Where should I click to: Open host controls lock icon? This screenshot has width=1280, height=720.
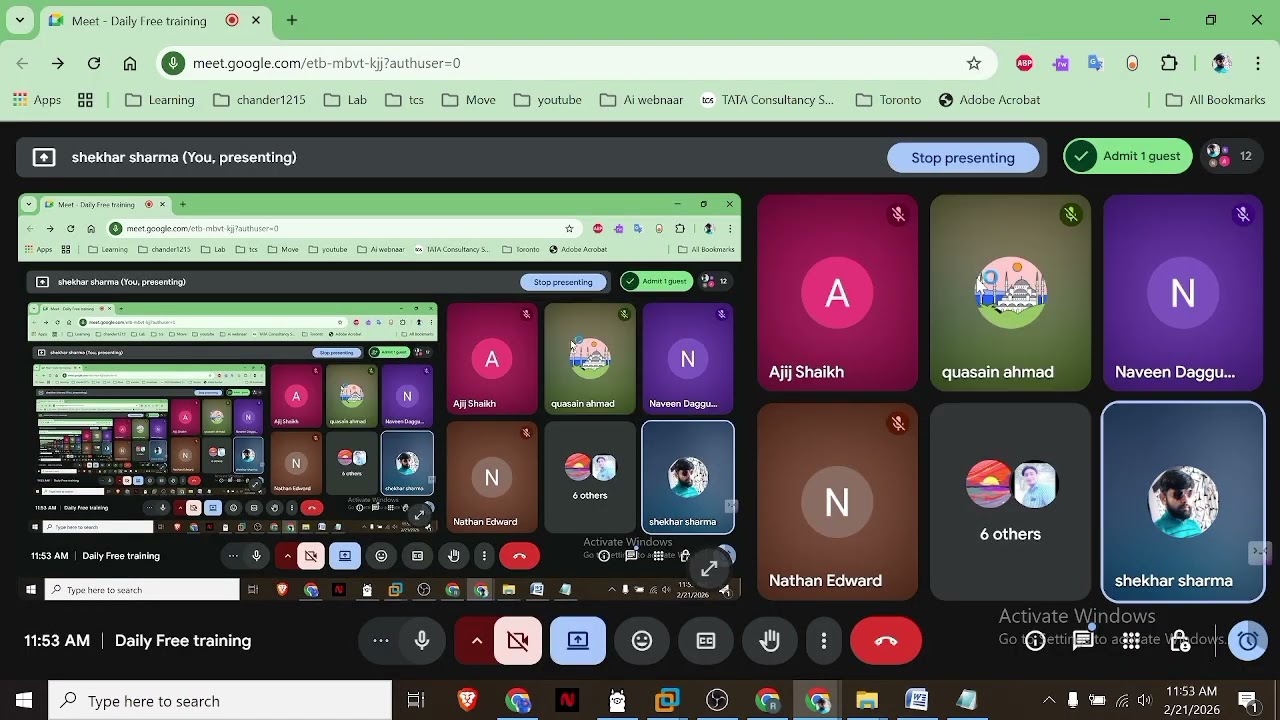pos(1180,641)
